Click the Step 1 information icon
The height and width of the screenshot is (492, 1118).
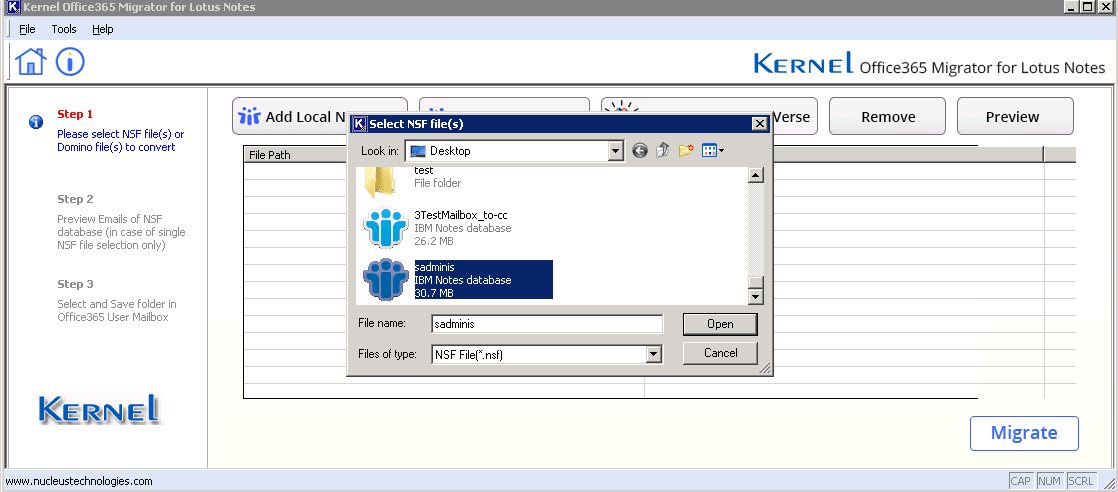coord(36,122)
